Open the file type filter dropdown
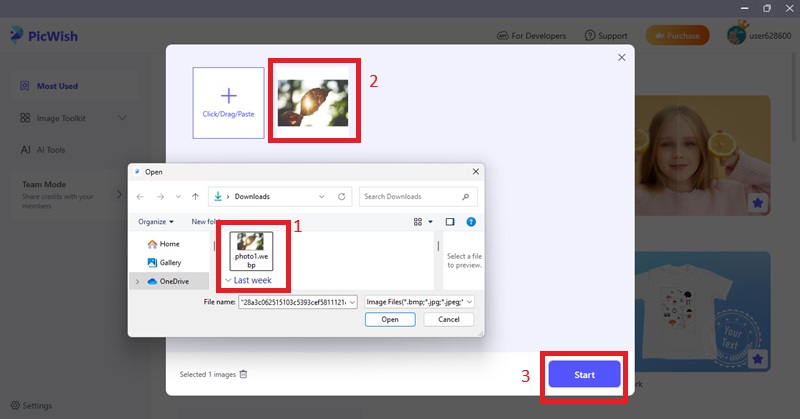The width and height of the screenshot is (800, 419). tap(419, 301)
